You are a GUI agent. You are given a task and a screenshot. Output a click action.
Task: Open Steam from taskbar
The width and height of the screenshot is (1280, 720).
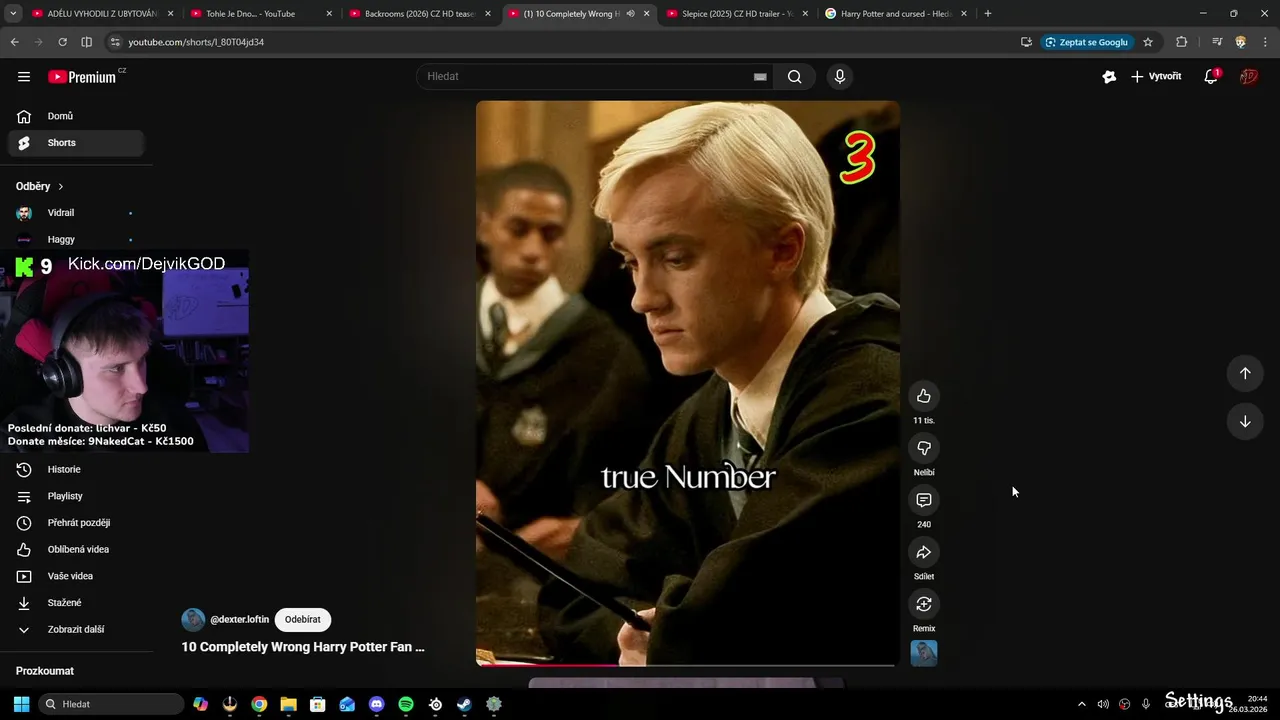pyautogui.click(x=465, y=704)
